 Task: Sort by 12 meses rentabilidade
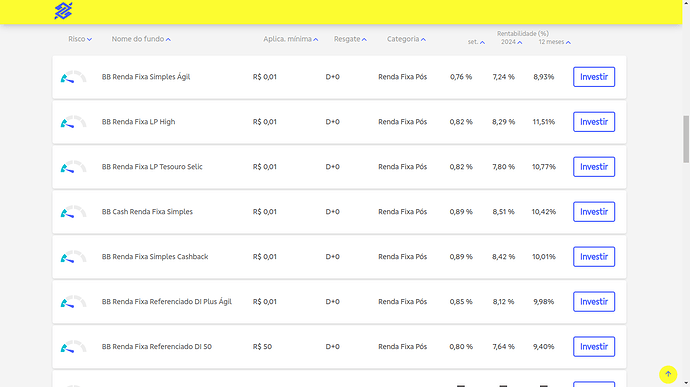pos(554,42)
